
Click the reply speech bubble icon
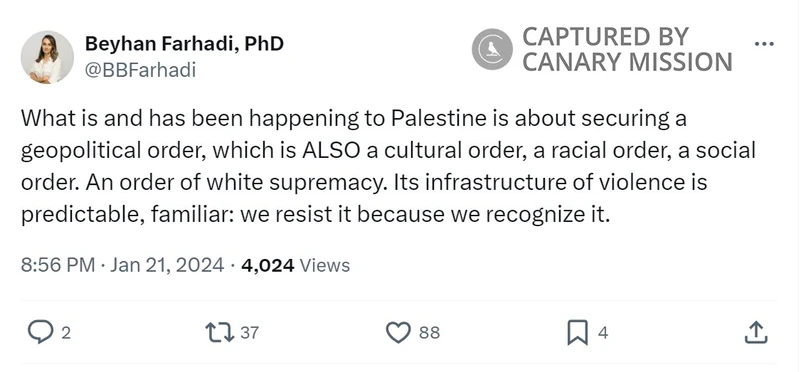40,332
